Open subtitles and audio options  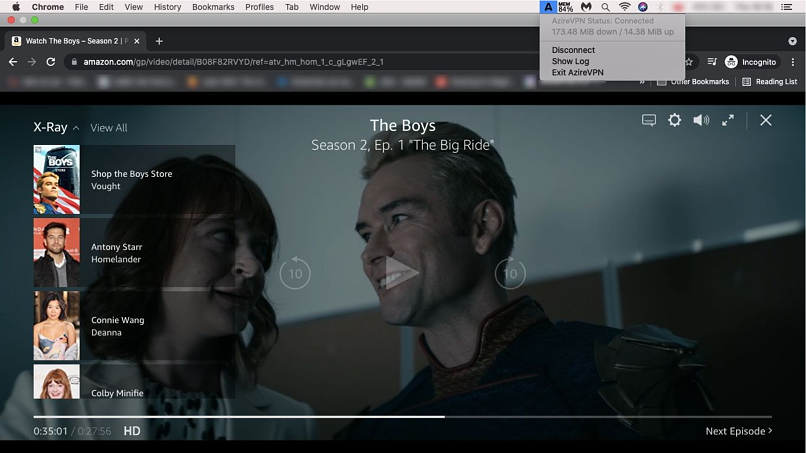[x=649, y=120]
